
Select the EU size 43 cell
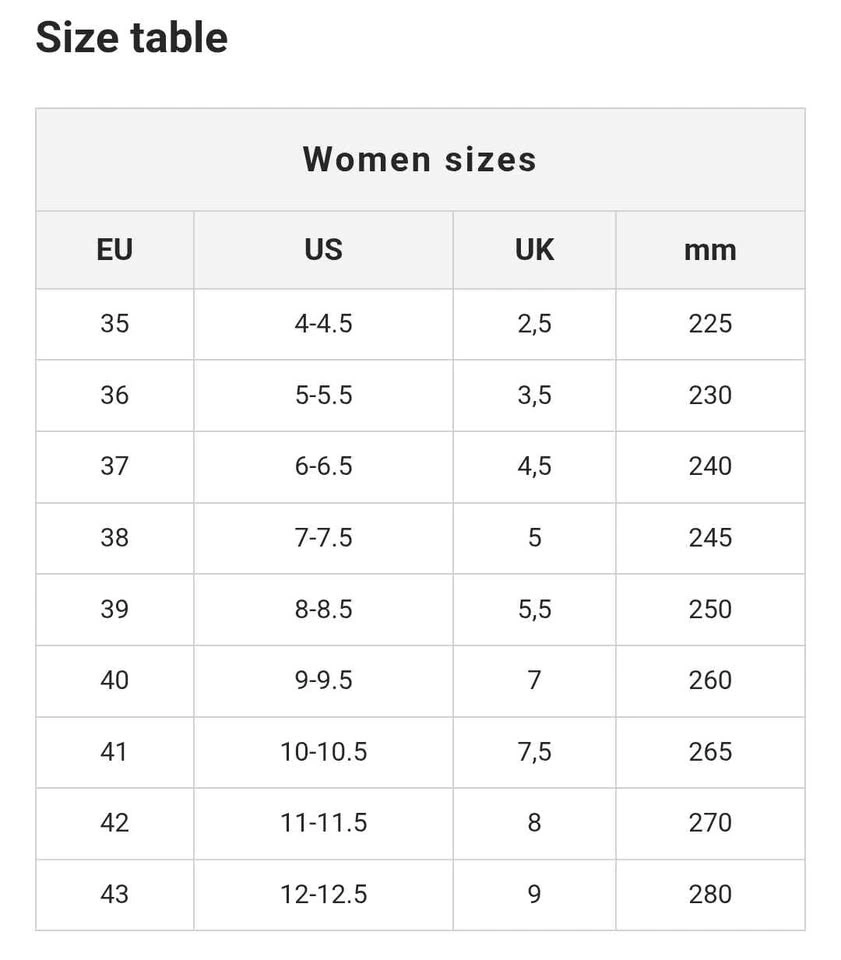tap(115, 894)
